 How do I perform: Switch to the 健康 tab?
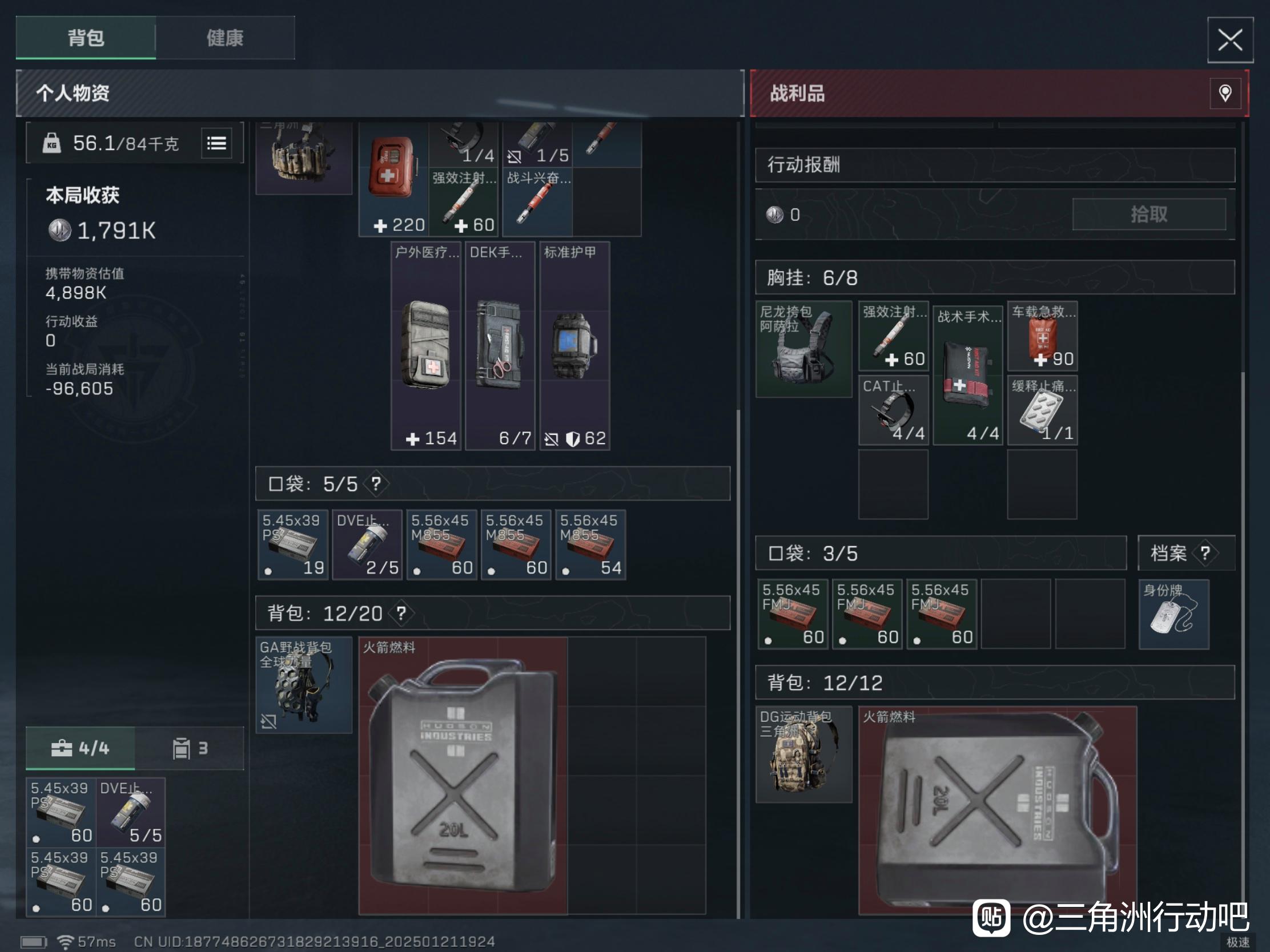pos(225,38)
